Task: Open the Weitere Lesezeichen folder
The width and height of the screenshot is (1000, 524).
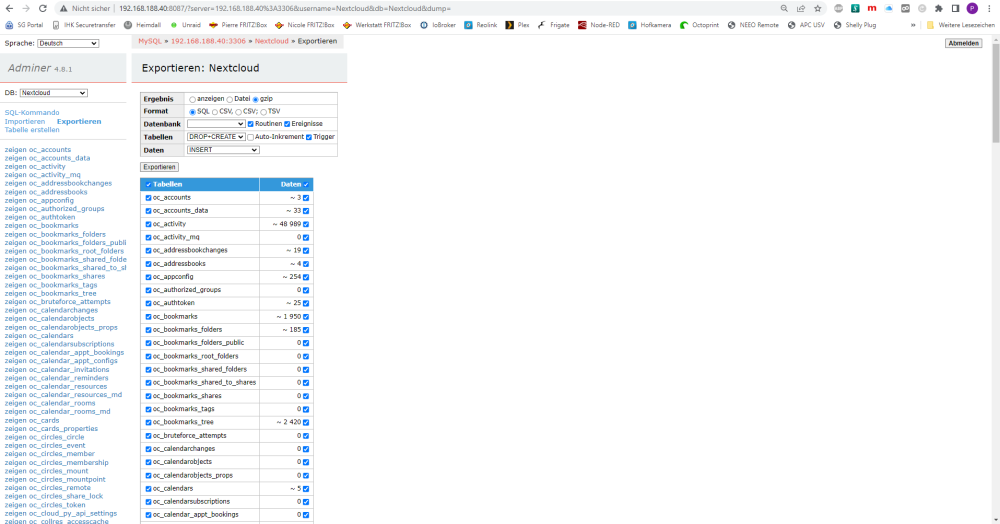Action: [x=960, y=25]
